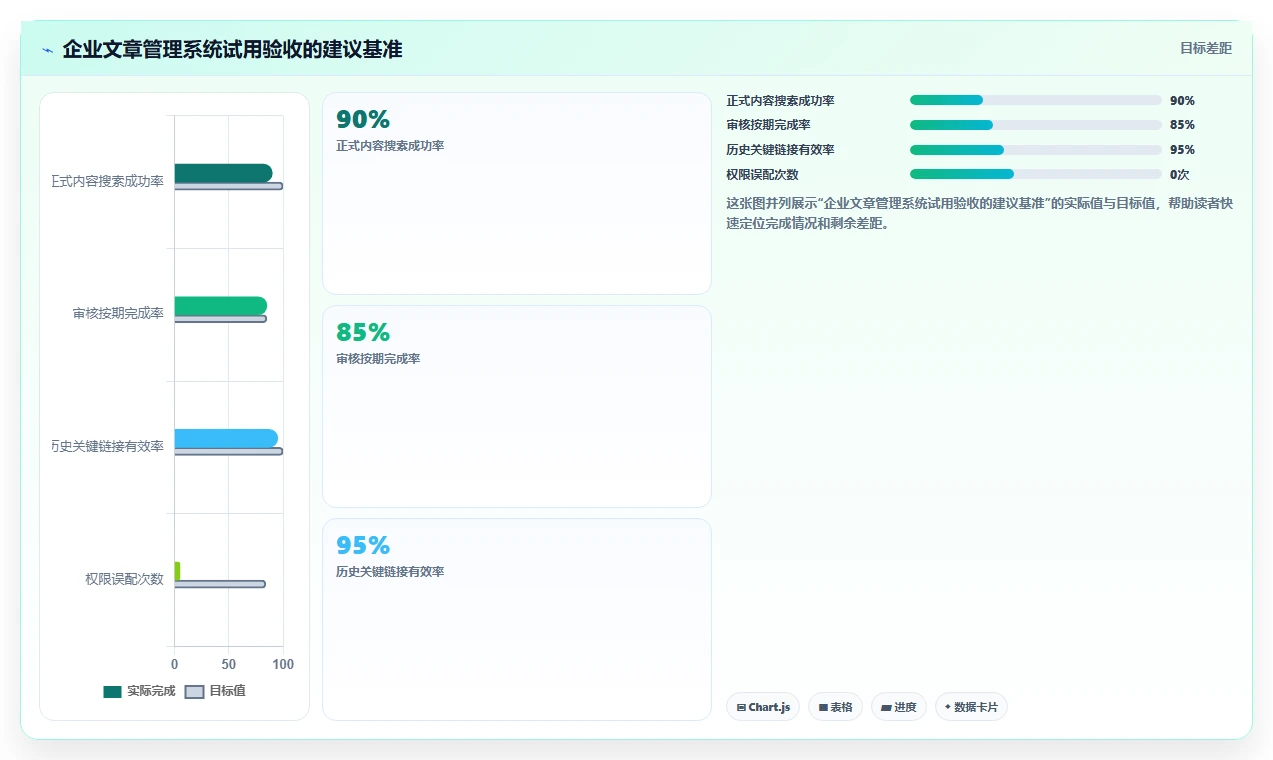Click the 0次 value text
The width and height of the screenshot is (1273, 760).
click(x=1179, y=175)
